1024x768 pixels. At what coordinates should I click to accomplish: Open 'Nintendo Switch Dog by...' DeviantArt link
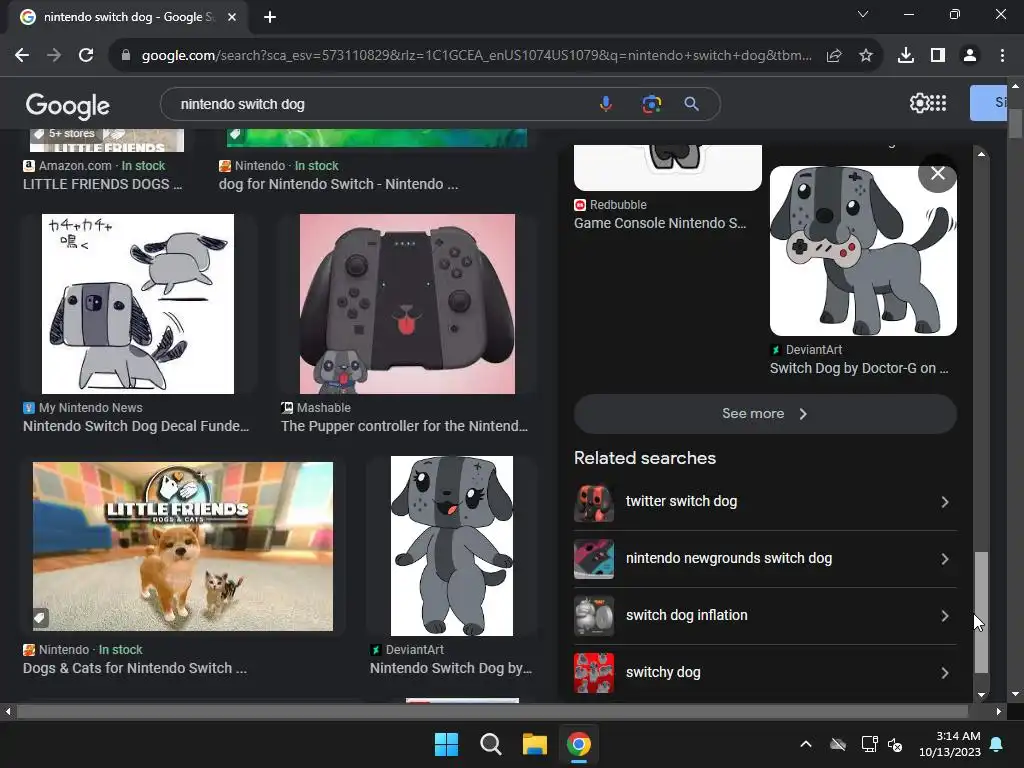click(x=451, y=668)
